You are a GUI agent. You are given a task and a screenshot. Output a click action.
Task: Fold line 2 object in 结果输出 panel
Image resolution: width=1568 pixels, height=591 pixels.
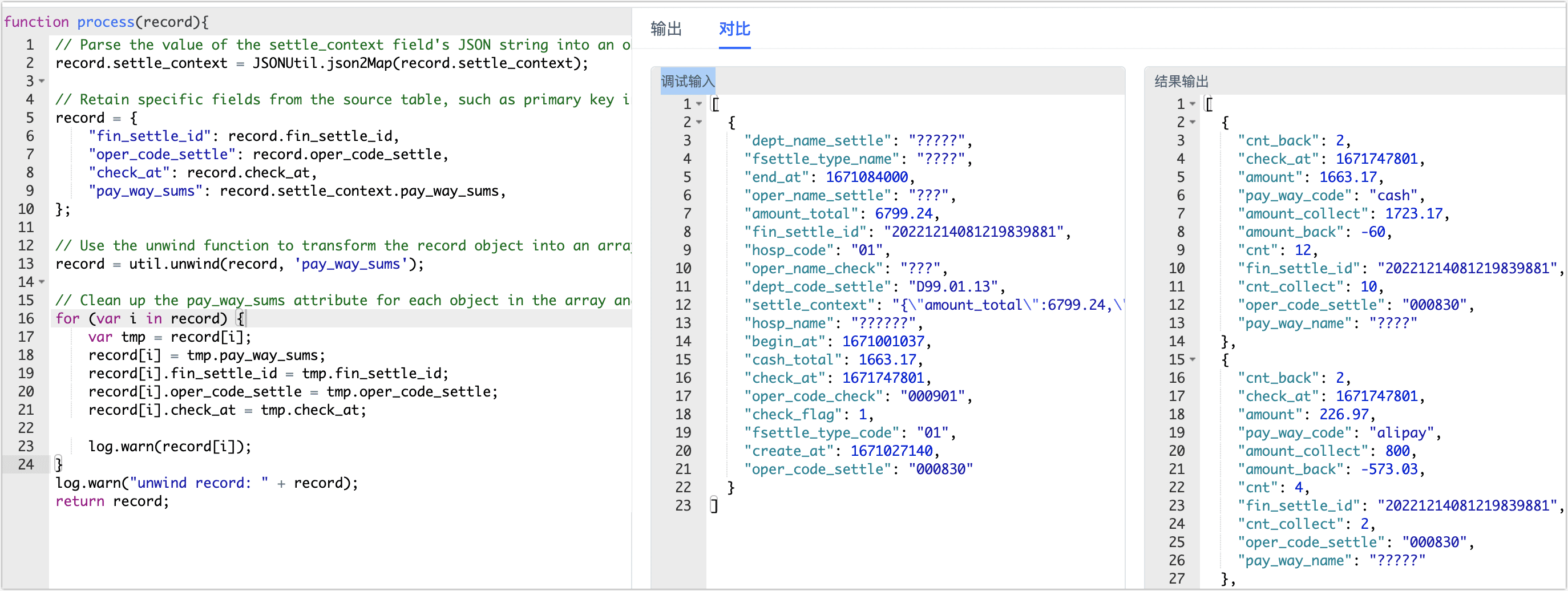[x=1193, y=122]
